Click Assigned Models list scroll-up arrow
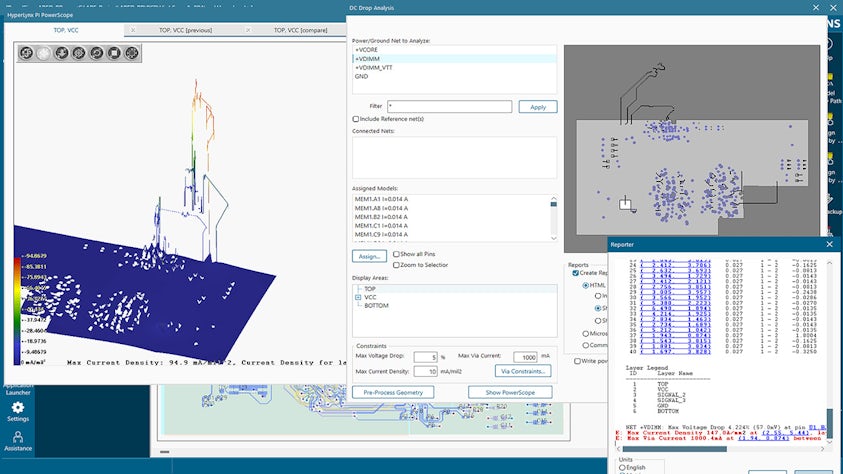This screenshot has width=843, height=474. click(553, 199)
